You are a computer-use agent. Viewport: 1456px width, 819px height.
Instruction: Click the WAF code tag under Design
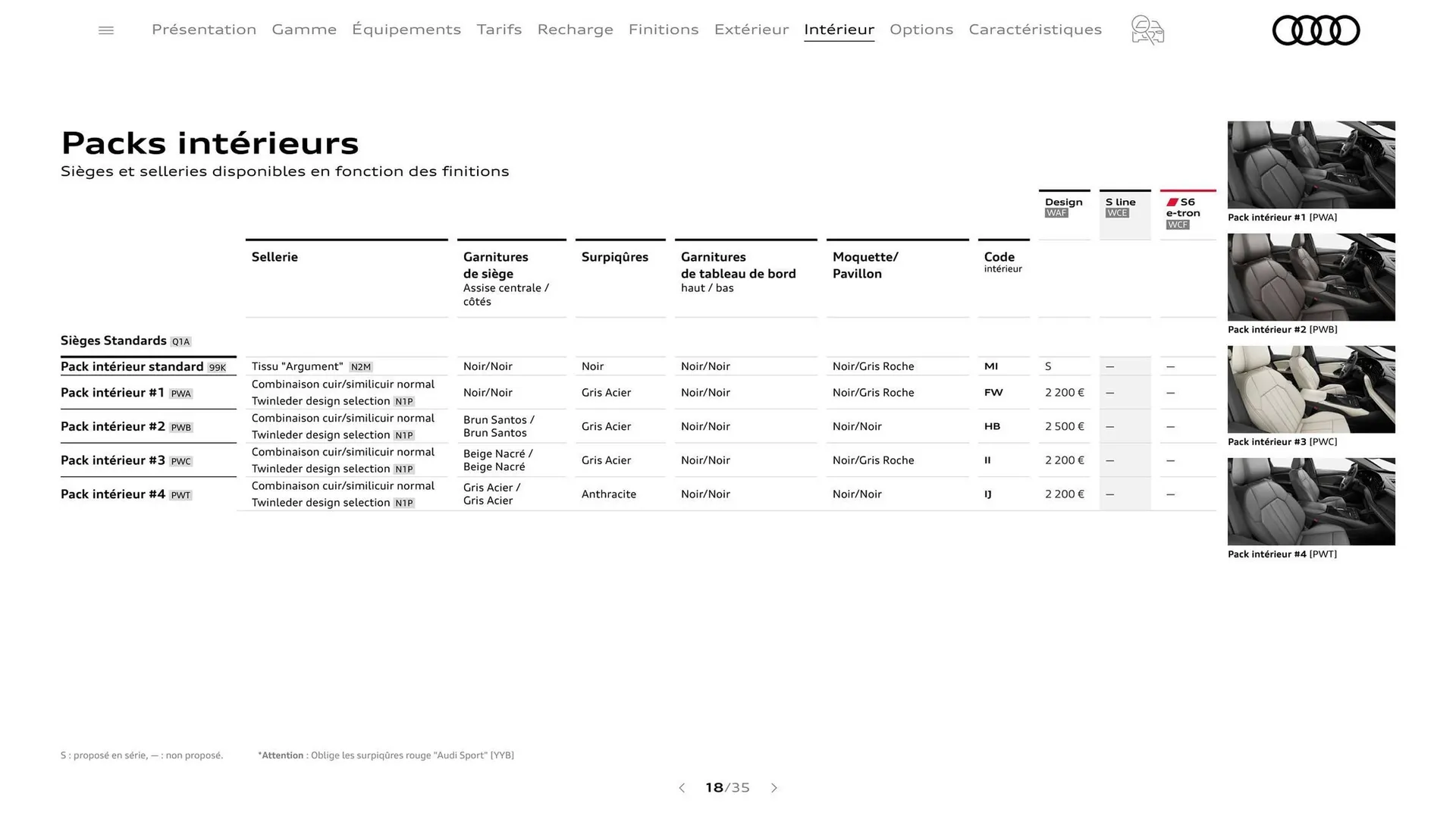(x=1054, y=213)
